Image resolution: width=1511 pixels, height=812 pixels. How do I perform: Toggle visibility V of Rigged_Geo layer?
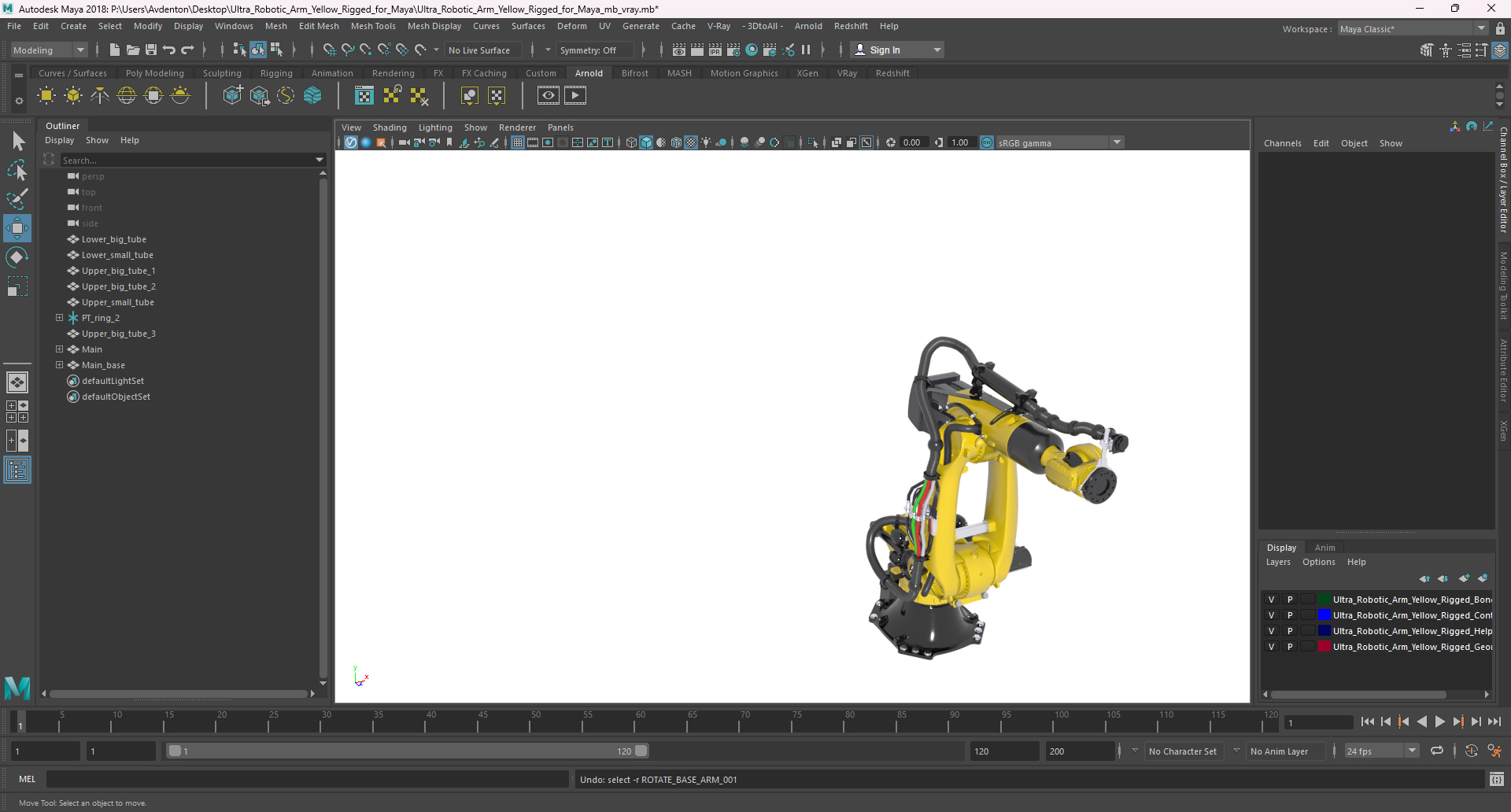pos(1271,647)
